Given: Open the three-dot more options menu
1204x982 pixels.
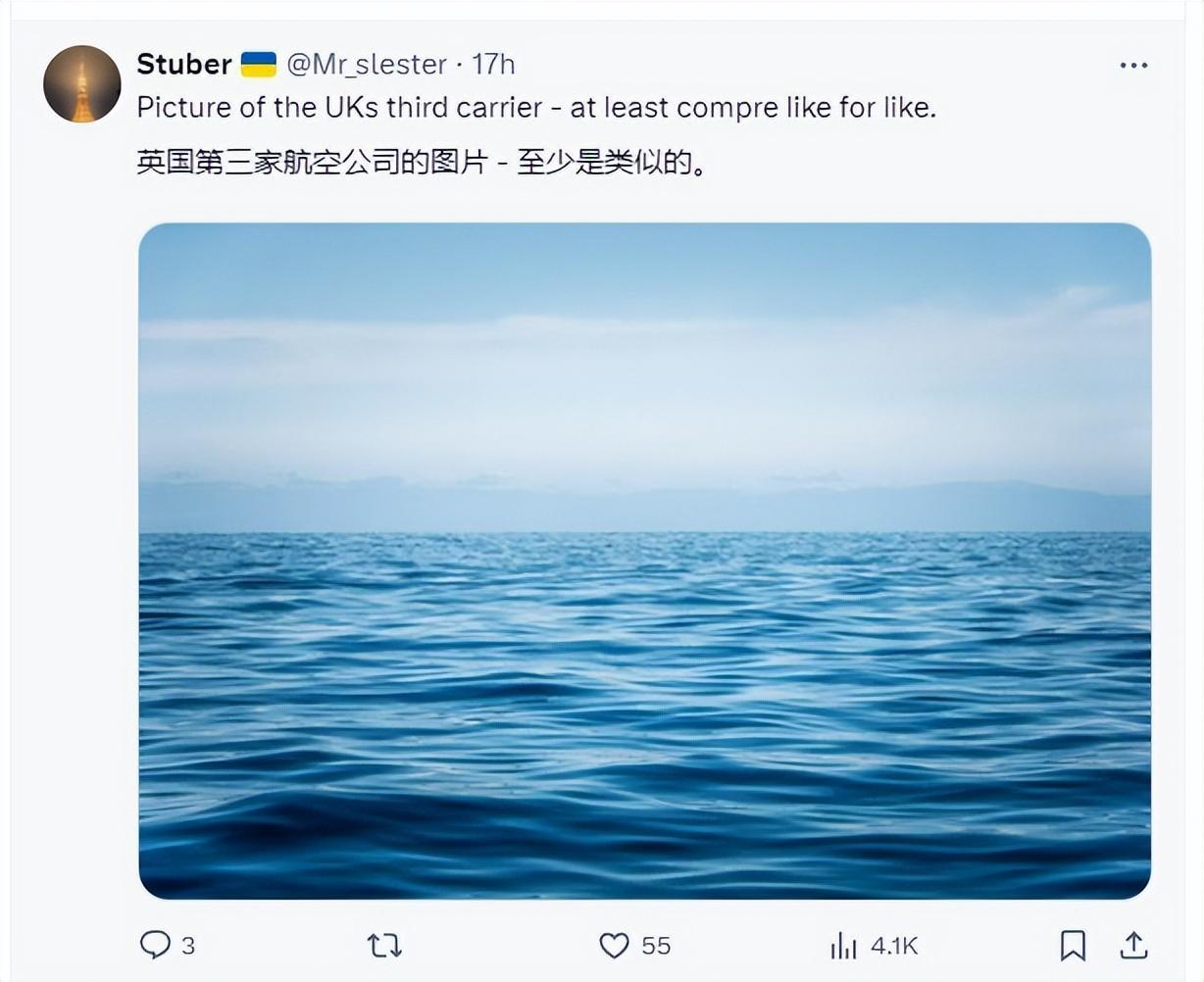Looking at the screenshot, I should point(1133,66).
